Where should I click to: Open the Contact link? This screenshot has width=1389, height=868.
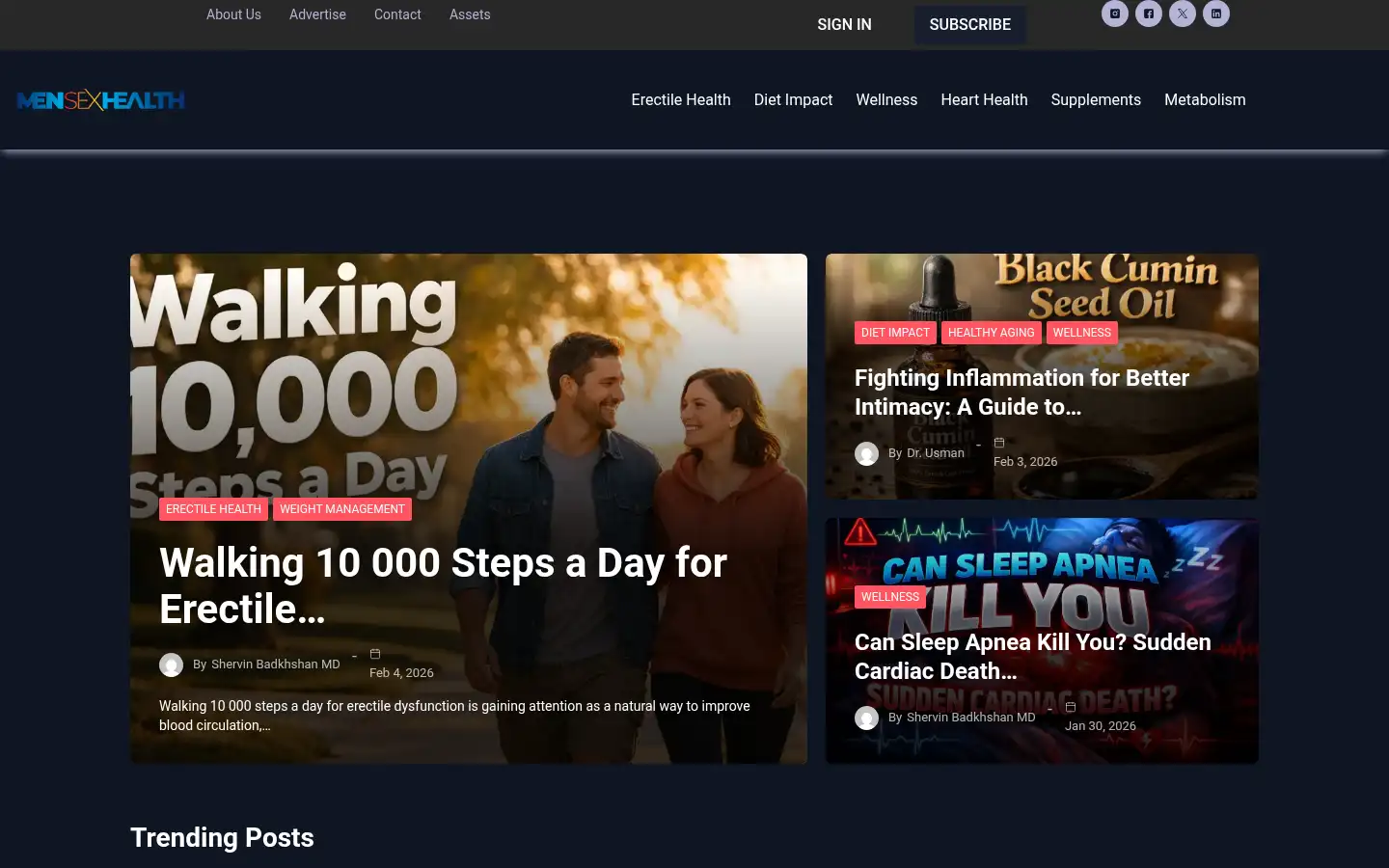(x=397, y=14)
